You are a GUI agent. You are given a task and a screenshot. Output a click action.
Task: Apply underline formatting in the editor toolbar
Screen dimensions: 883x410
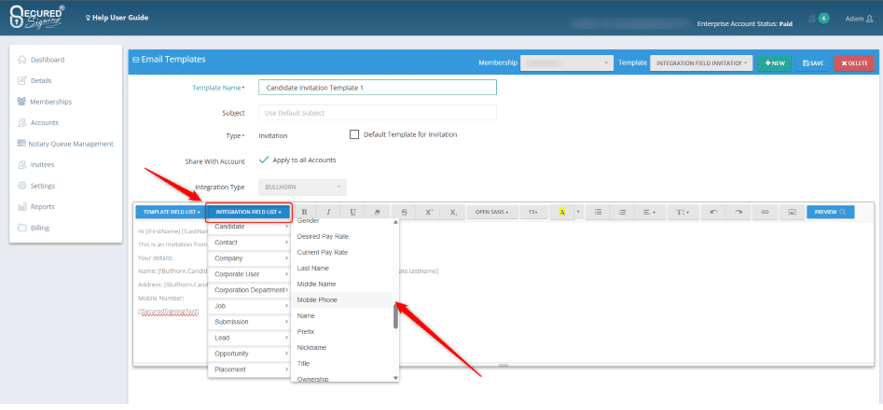coord(353,212)
